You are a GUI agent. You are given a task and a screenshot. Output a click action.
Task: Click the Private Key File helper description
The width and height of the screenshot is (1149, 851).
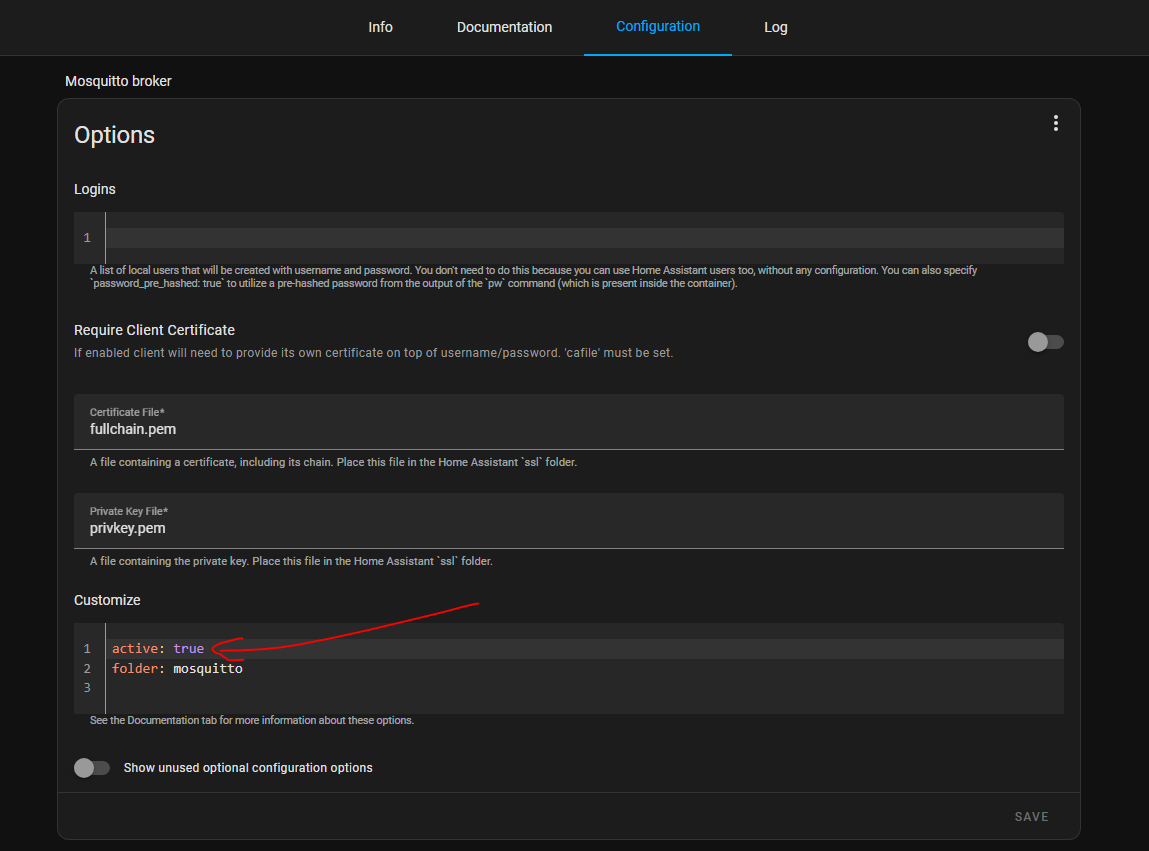(291, 561)
